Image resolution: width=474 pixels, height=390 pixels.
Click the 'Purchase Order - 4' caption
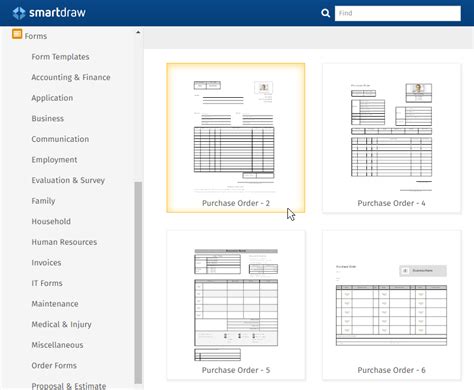(391, 203)
